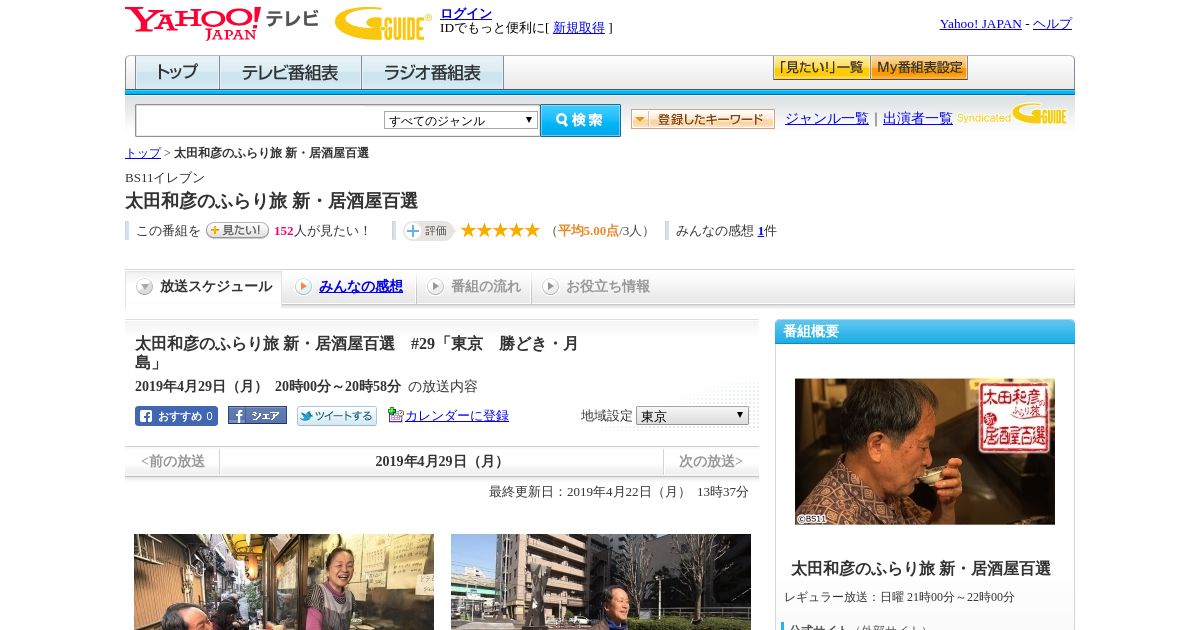The width and height of the screenshot is (1200, 630).
Task: Click the 「見たい!」一覧 button
Action: 821,68
